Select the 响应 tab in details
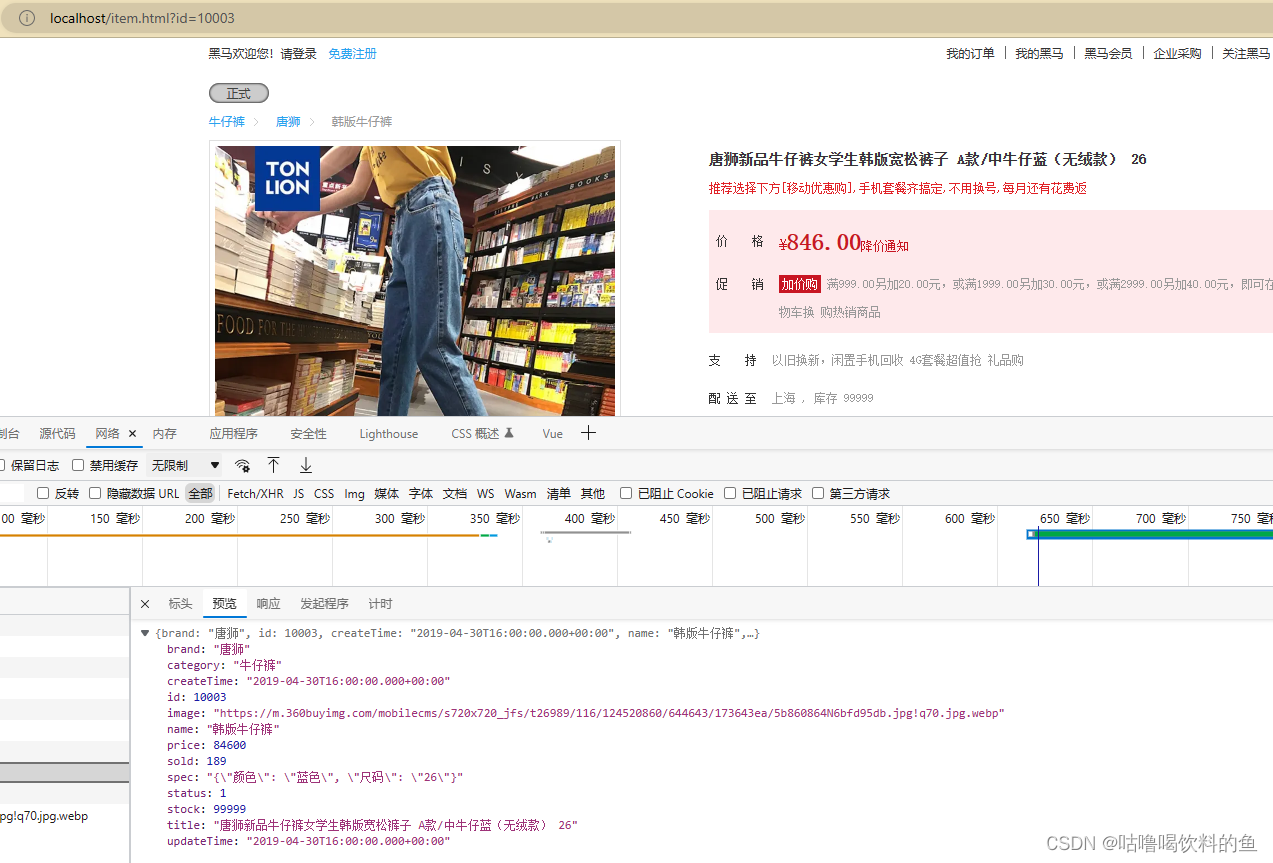 coord(269,604)
